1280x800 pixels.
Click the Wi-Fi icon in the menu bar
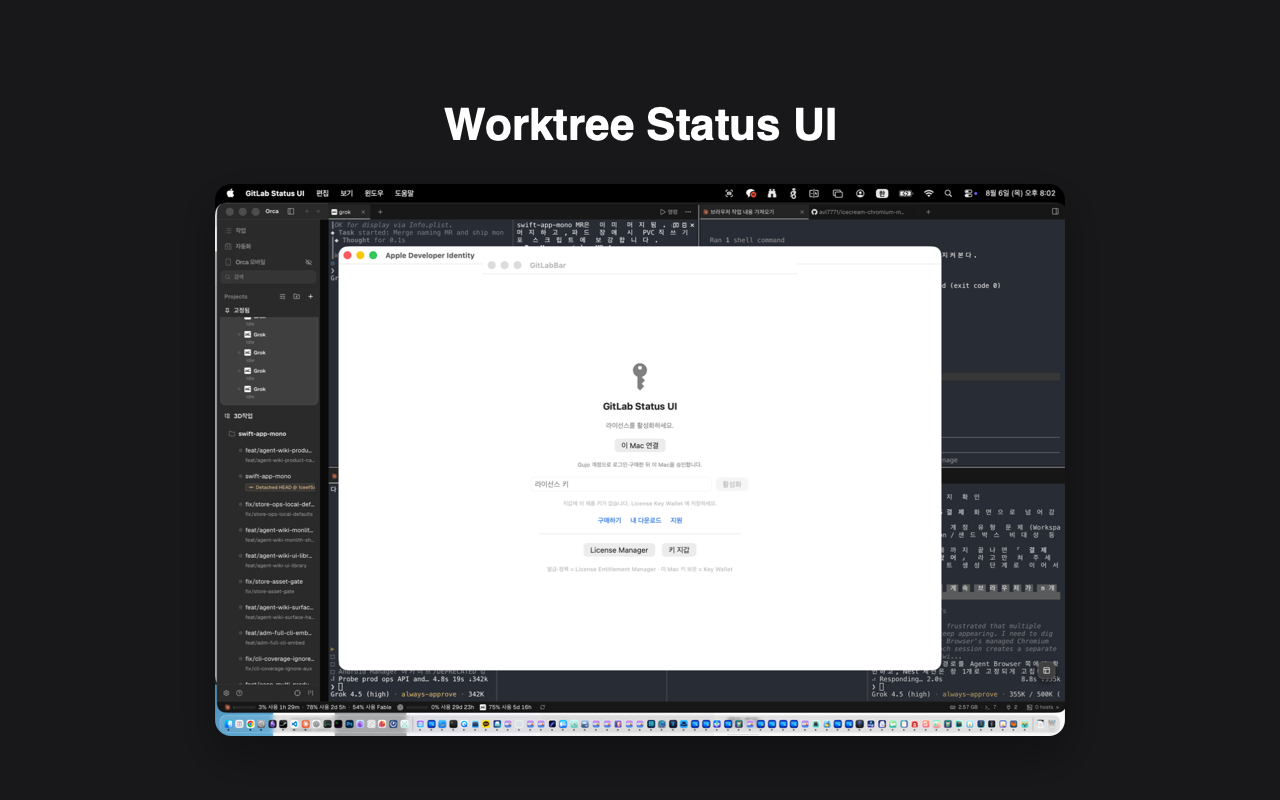928,193
